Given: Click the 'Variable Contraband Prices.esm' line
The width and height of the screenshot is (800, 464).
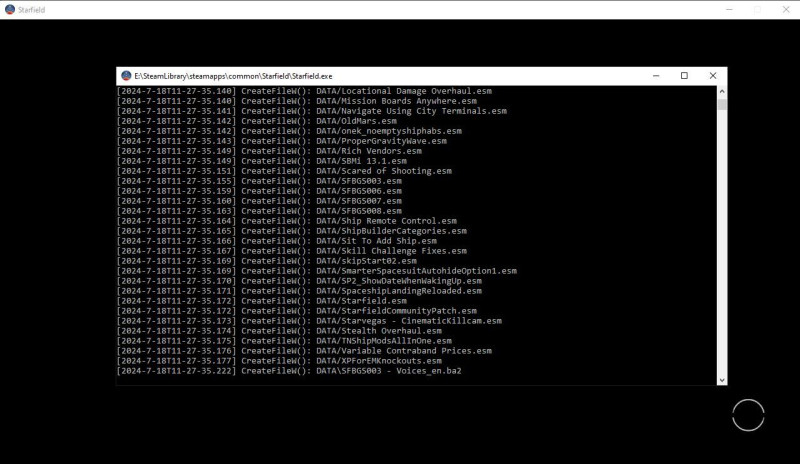Looking at the screenshot, I should pos(304,351).
